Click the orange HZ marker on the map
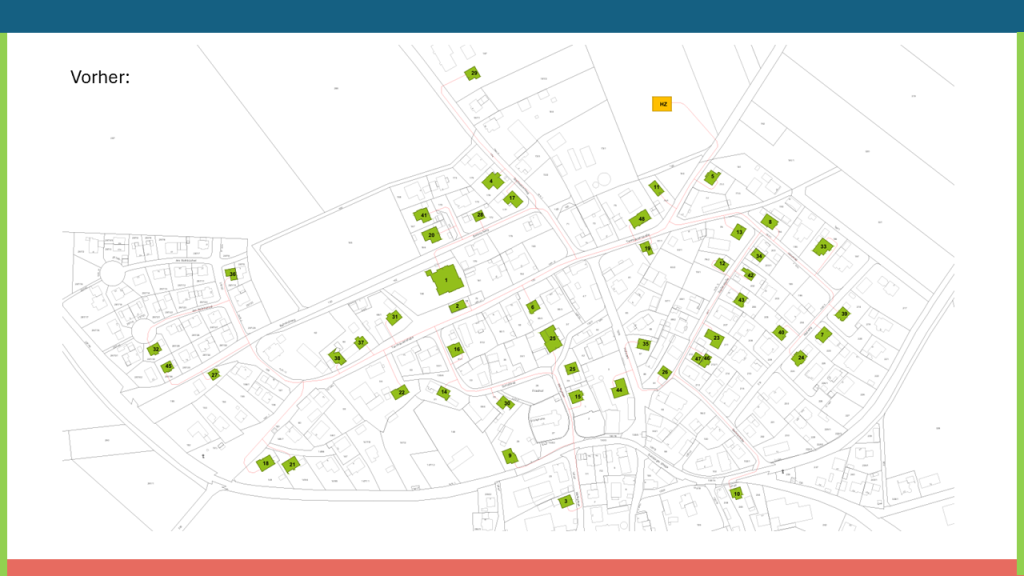The image size is (1024, 576). [x=662, y=104]
